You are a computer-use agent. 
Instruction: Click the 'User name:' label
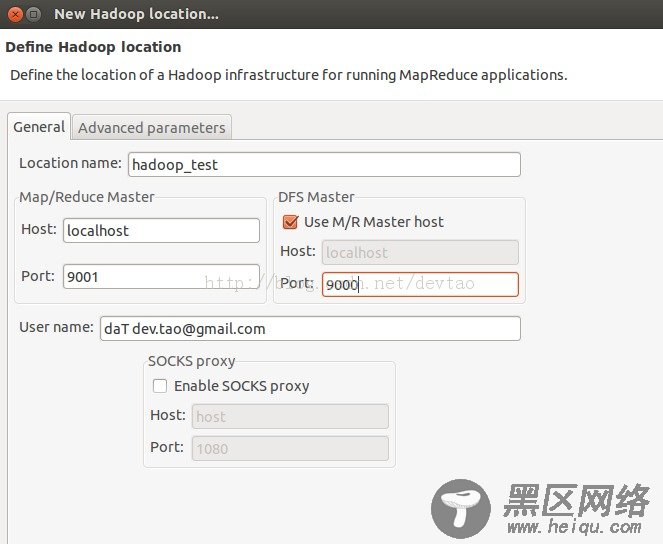pos(56,327)
